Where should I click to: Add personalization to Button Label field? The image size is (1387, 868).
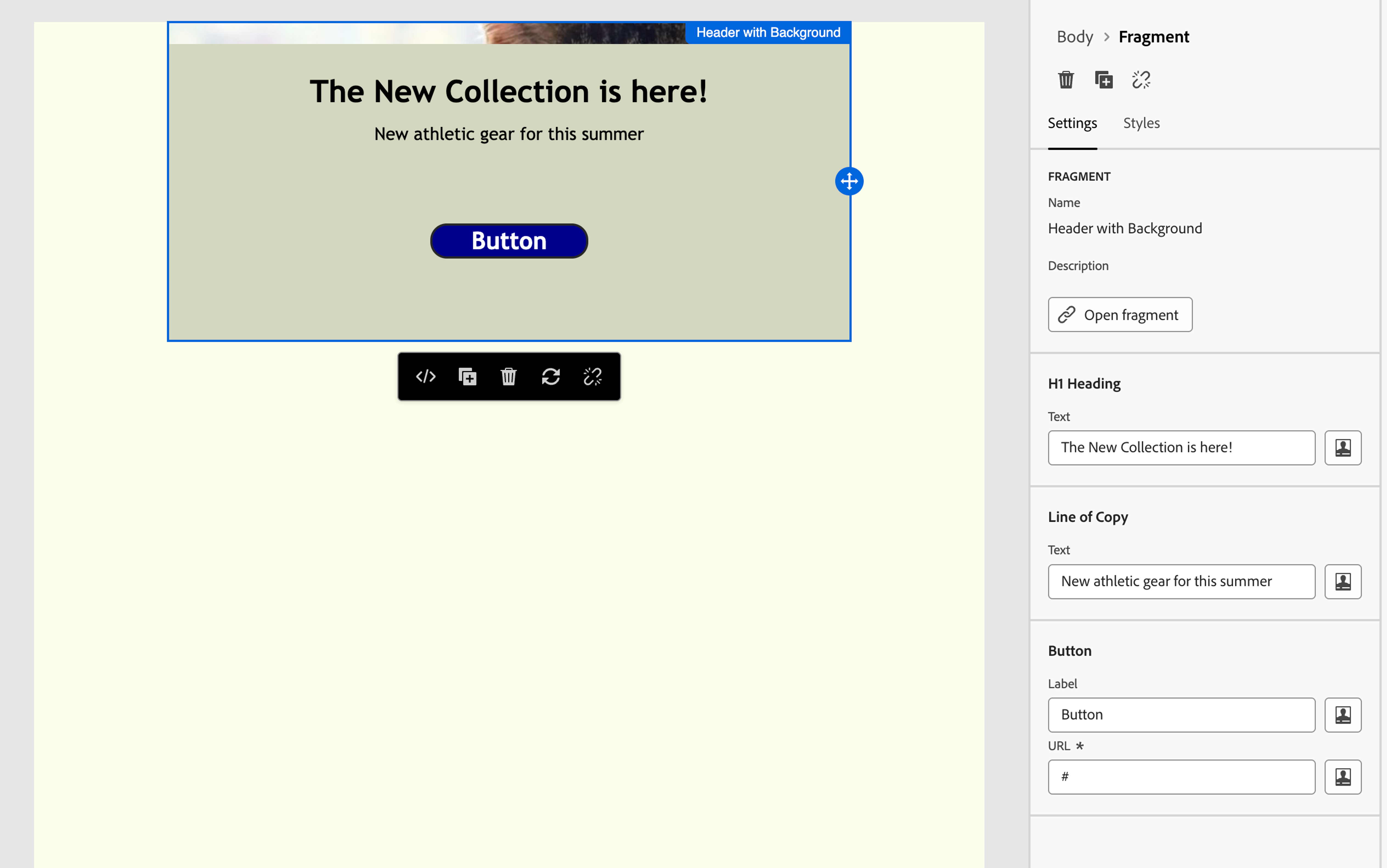(1343, 715)
